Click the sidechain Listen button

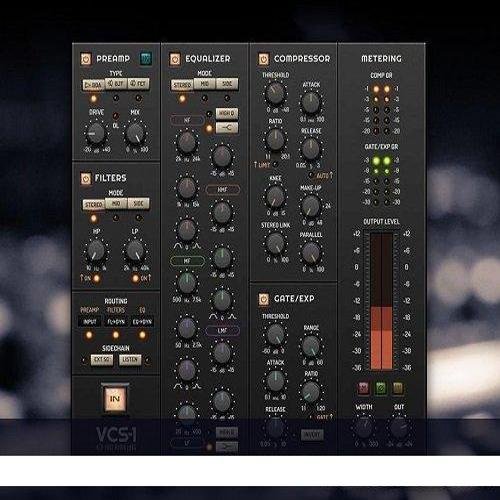(x=130, y=360)
